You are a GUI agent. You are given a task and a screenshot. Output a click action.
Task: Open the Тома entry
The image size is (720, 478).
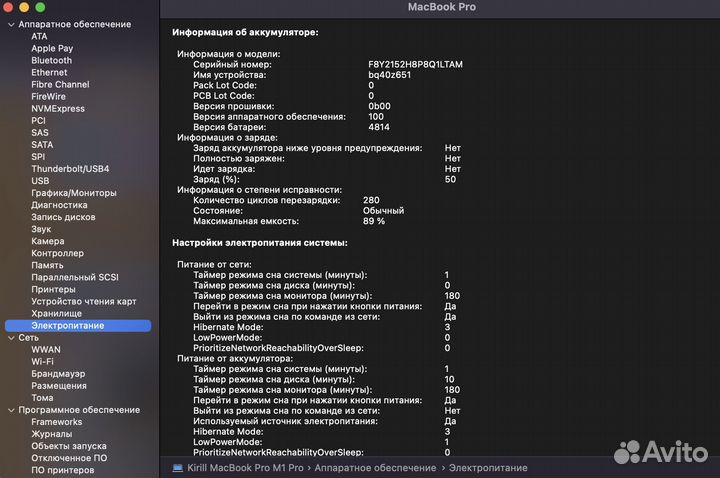tap(42, 398)
